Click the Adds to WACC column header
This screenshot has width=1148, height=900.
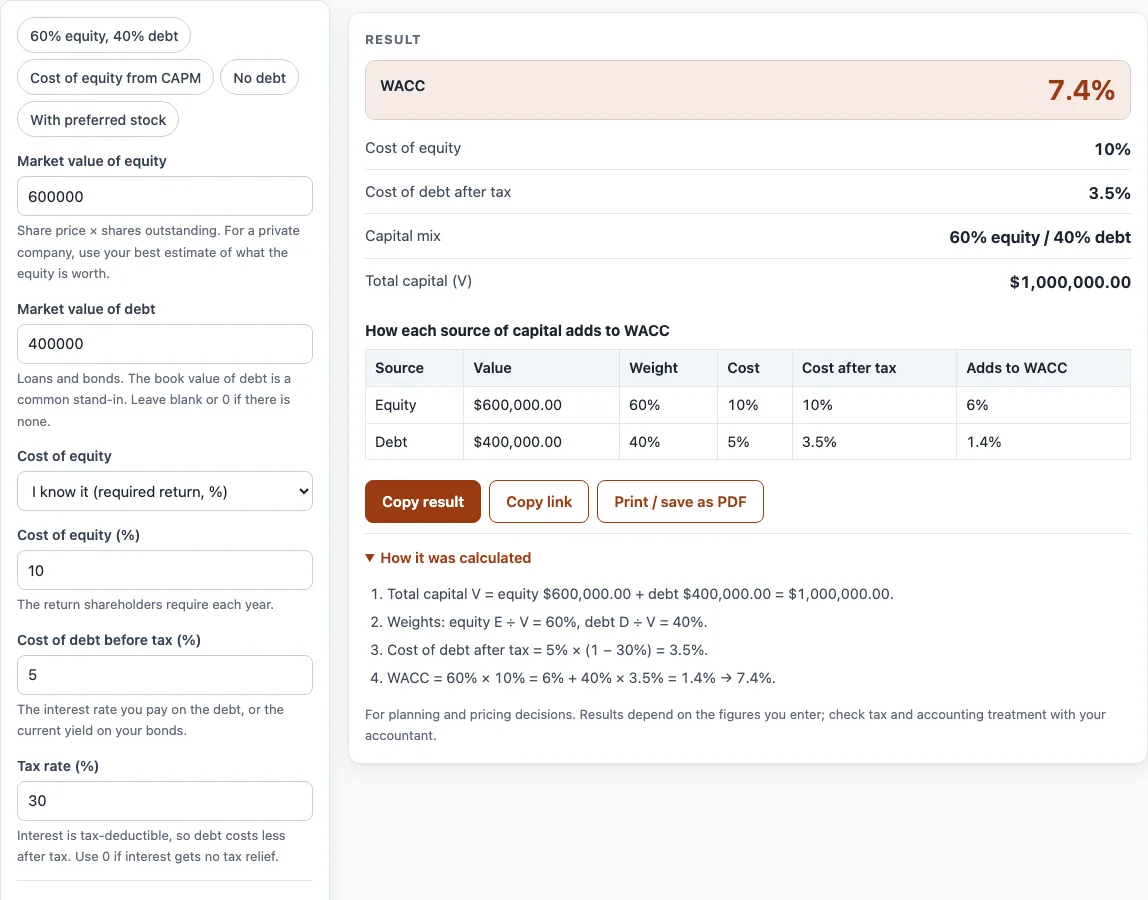[1043, 368]
